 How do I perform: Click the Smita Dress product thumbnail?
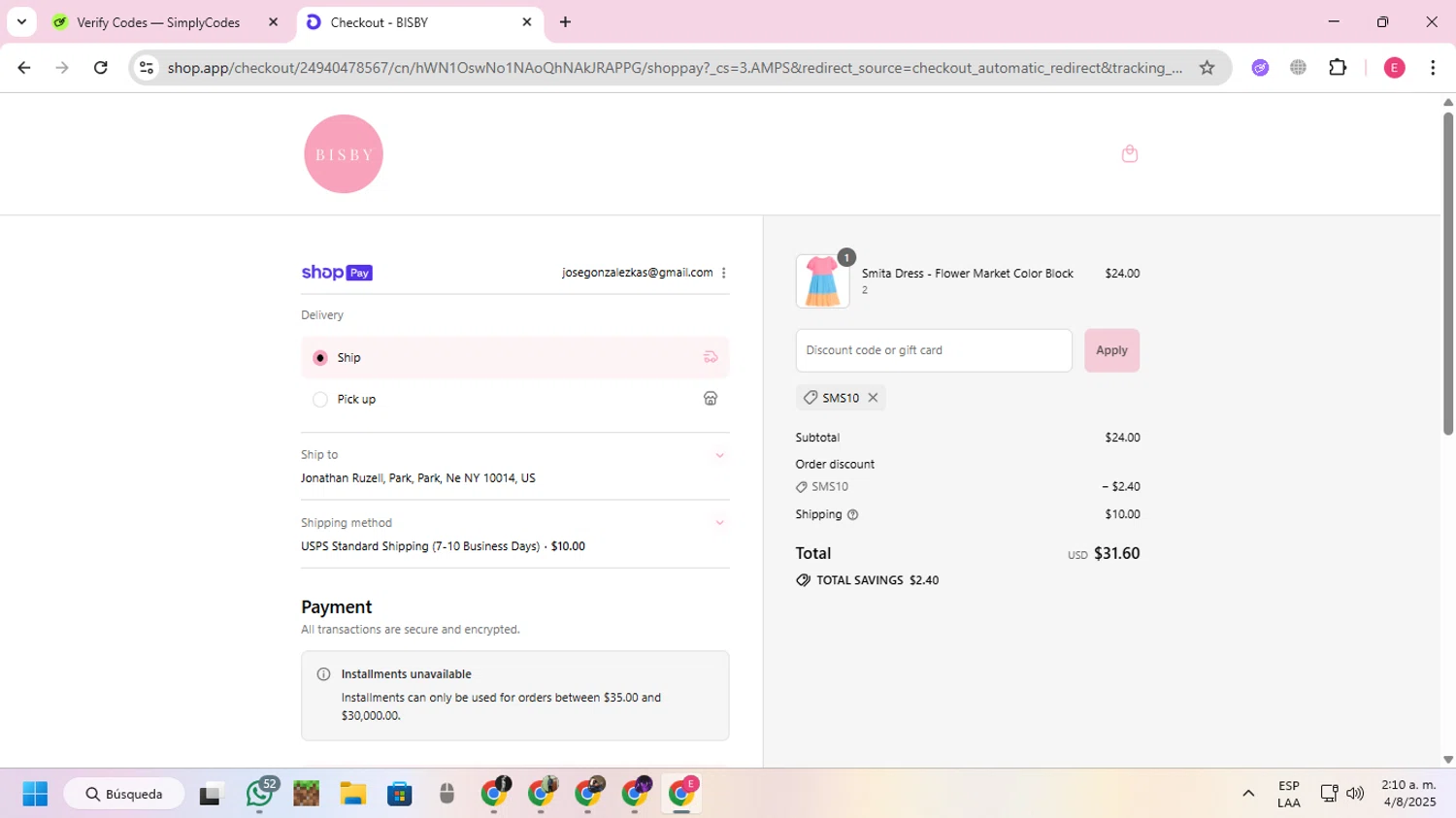click(822, 281)
